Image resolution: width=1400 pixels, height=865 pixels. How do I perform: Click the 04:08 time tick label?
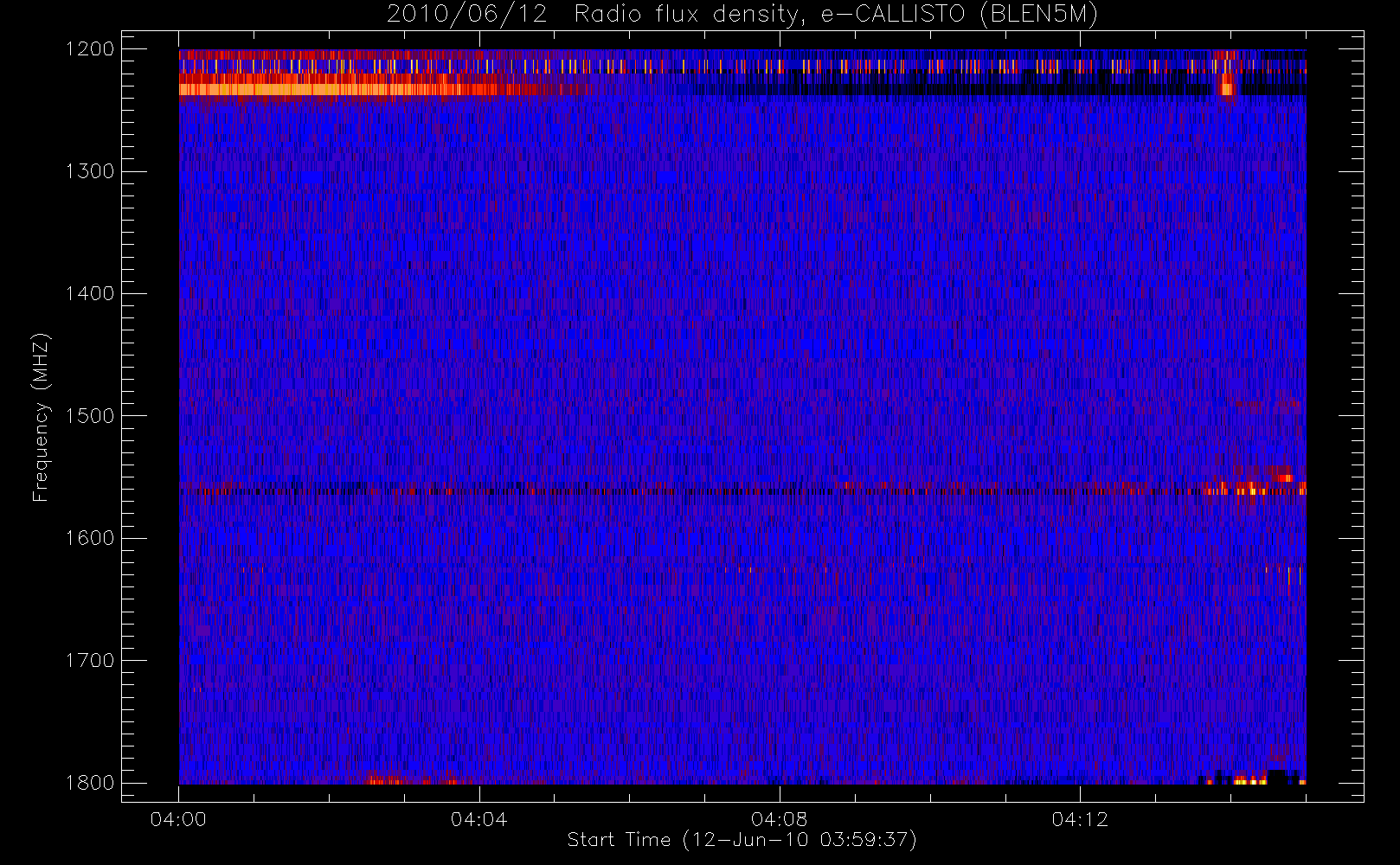779,819
